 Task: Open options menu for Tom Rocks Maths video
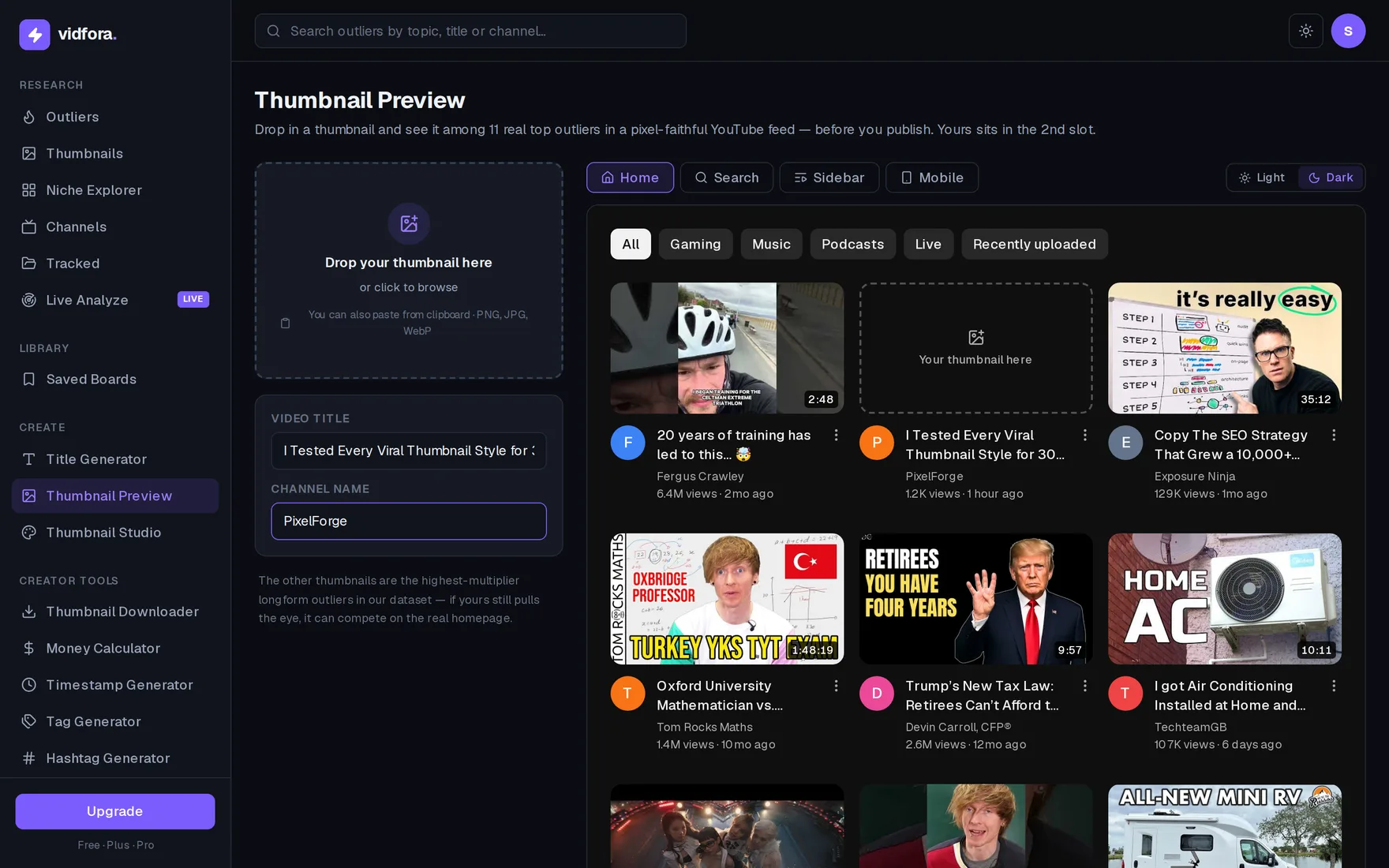tap(836, 687)
